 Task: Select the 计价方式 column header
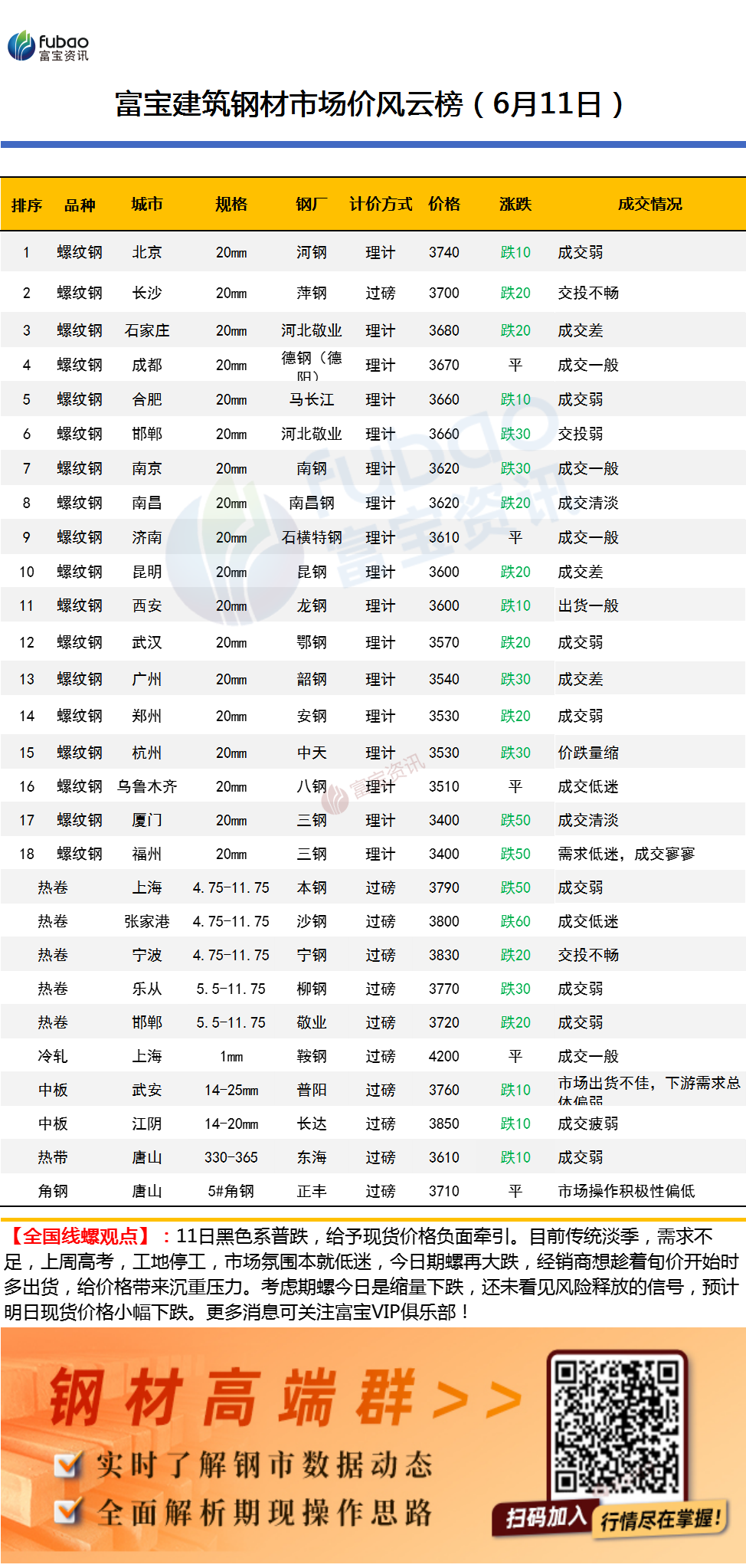pos(381,204)
